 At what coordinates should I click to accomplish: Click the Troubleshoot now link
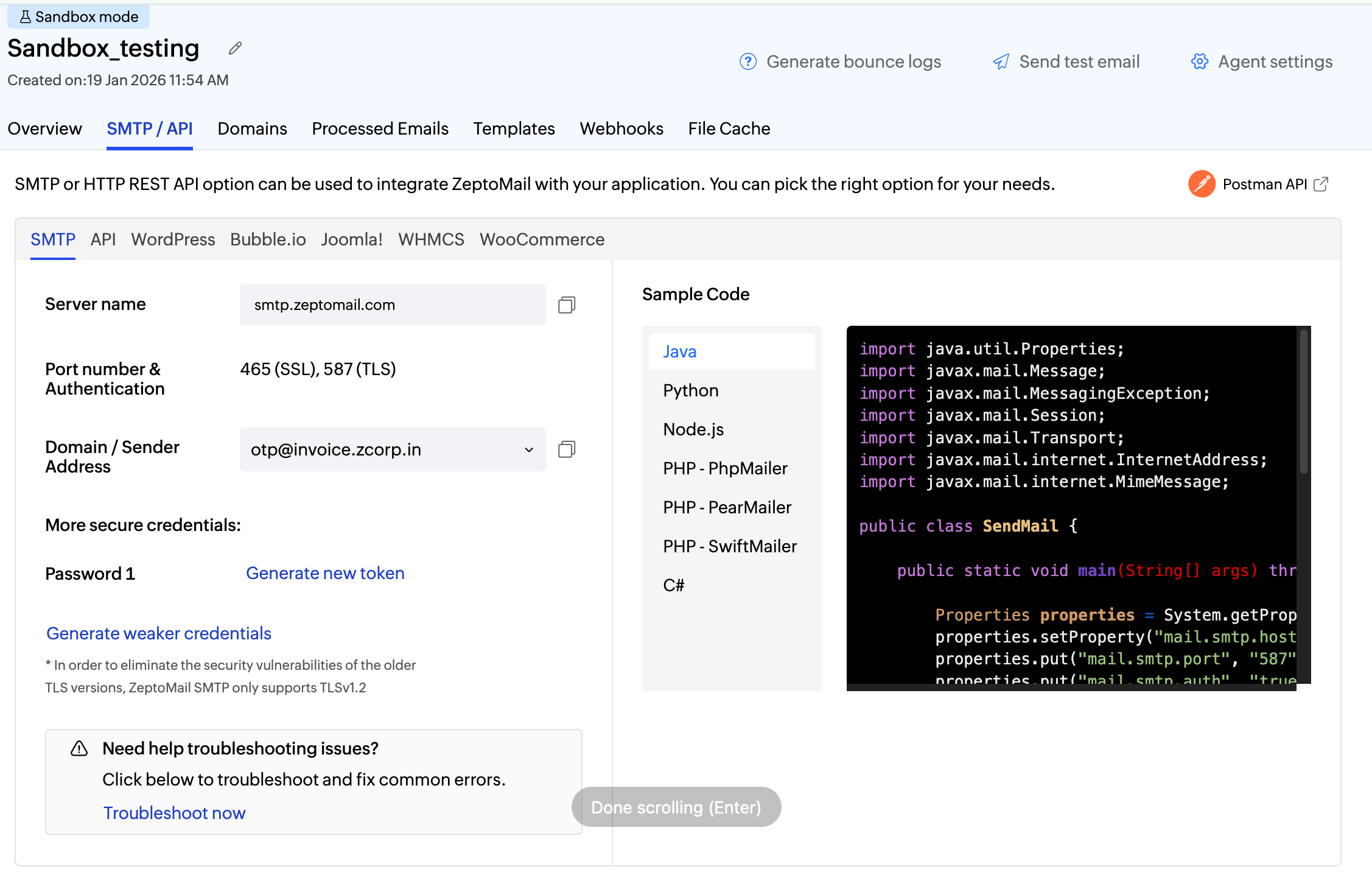coord(174,813)
